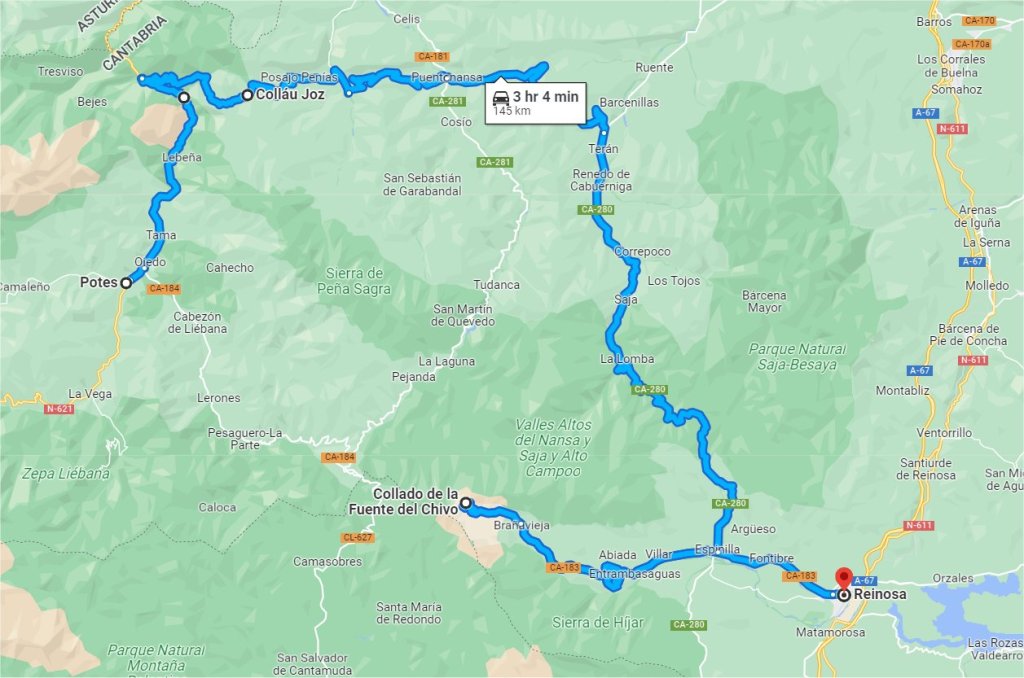This screenshot has height=678, width=1024.
Task: Select the Cabezón de Liébana place label
Action: tap(197, 322)
